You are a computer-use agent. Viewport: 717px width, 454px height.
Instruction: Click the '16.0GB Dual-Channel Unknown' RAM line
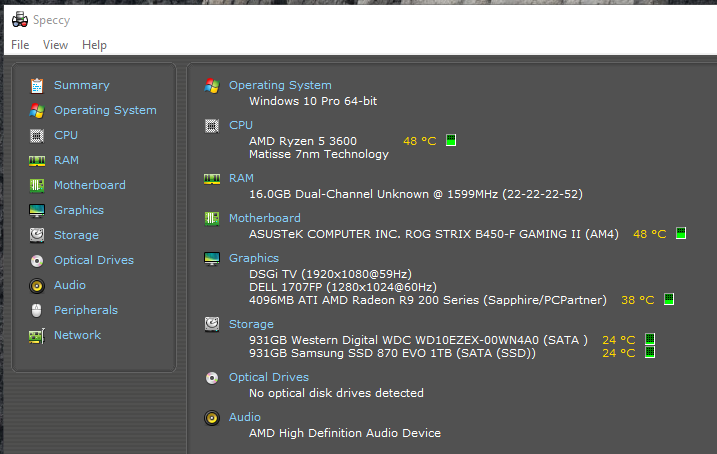[416, 194]
